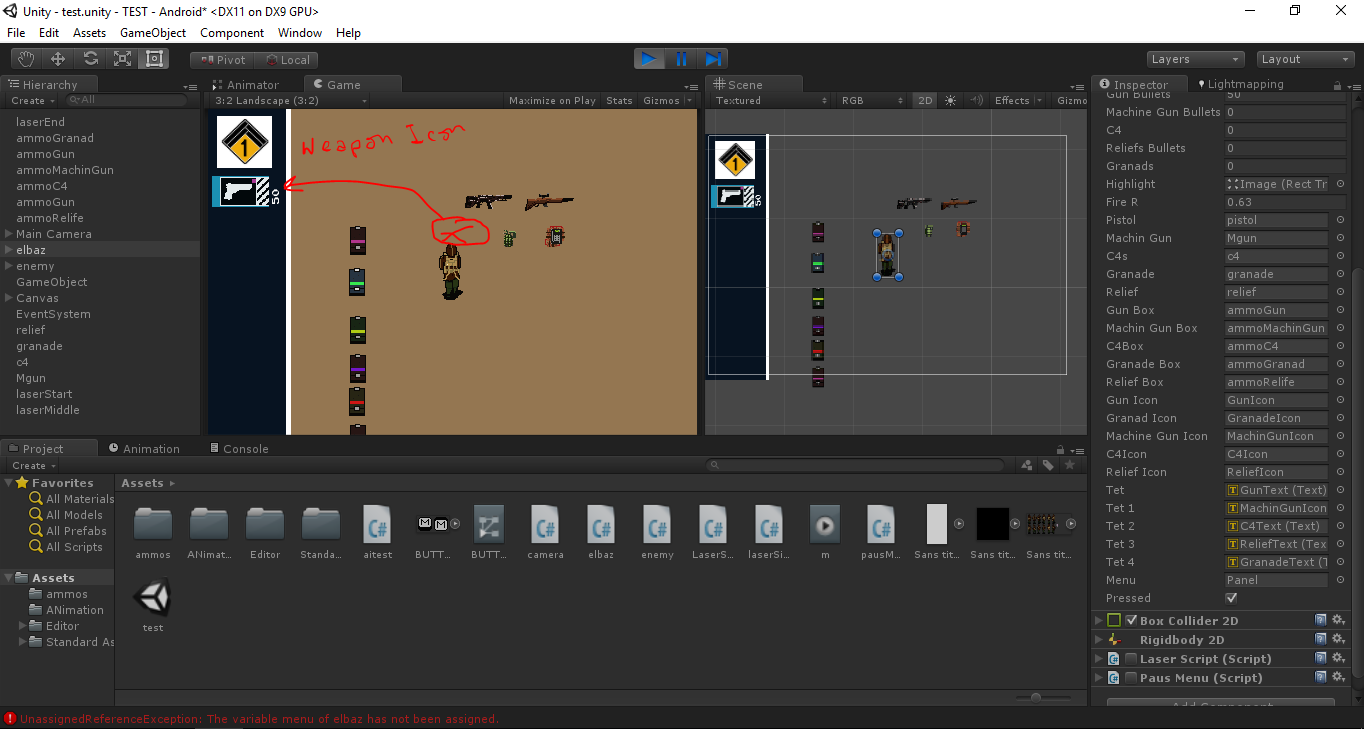The height and width of the screenshot is (729, 1364).
Task: Click the Play button
Action: coord(649,59)
